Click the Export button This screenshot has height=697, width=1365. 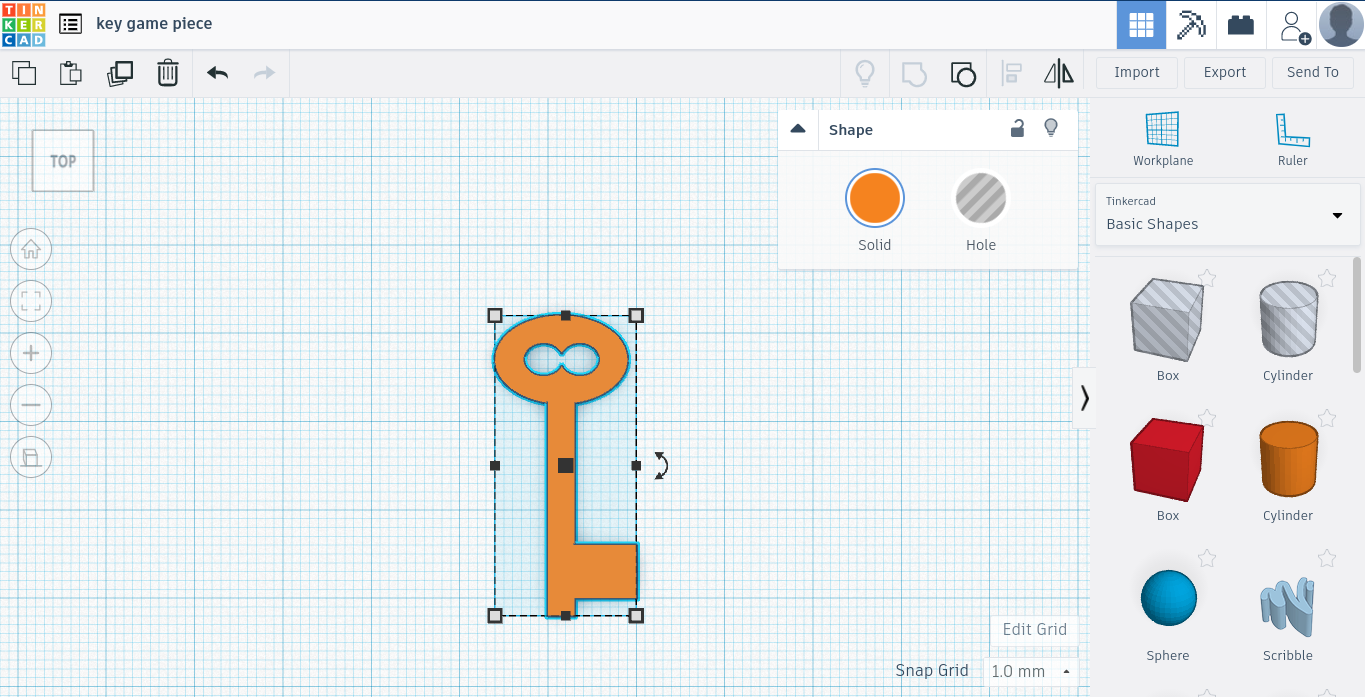pyautogui.click(x=1225, y=72)
